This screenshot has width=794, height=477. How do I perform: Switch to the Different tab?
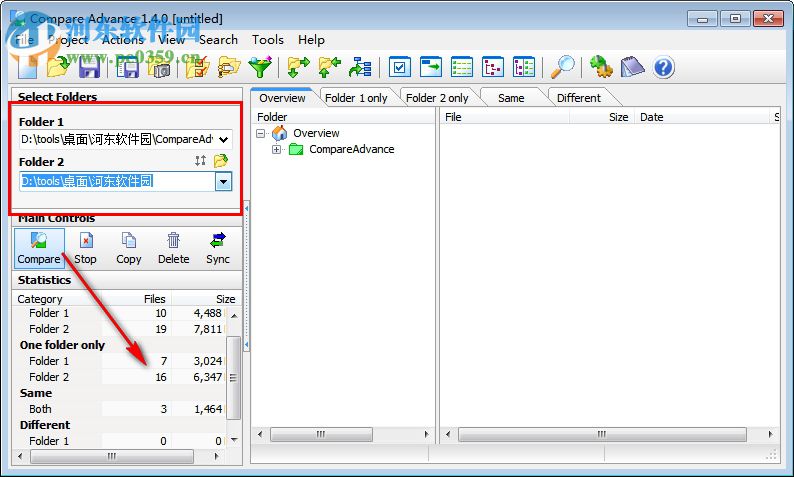coord(578,98)
